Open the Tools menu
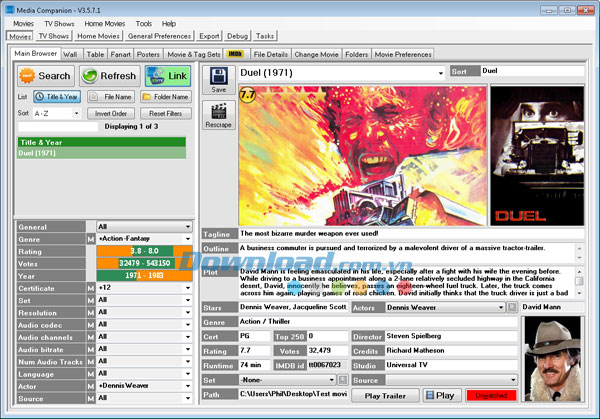 point(143,24)
